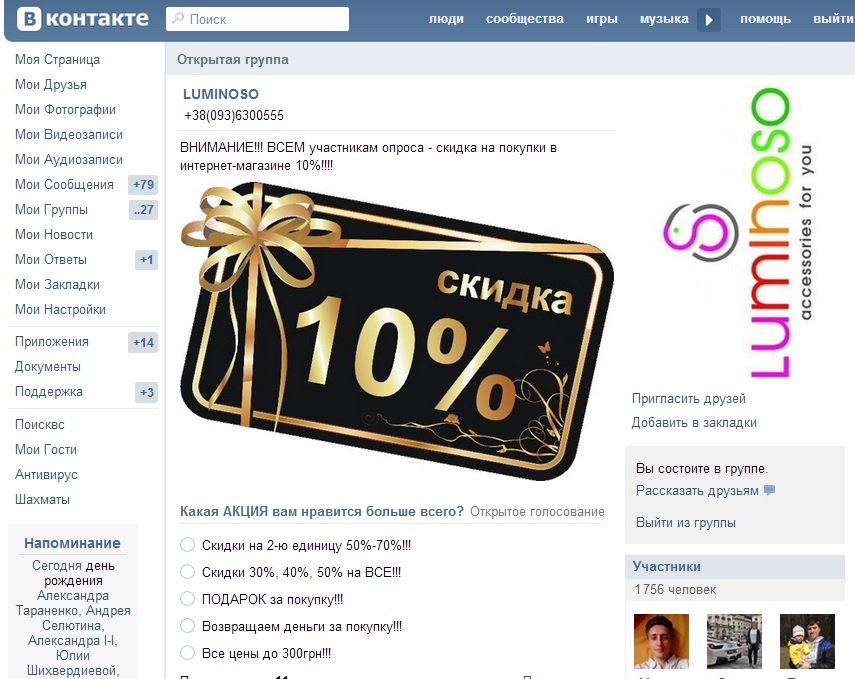This screenshot has width=855, height=679.
Task: Open the second member avatar with car
Action: coord(734,641)
